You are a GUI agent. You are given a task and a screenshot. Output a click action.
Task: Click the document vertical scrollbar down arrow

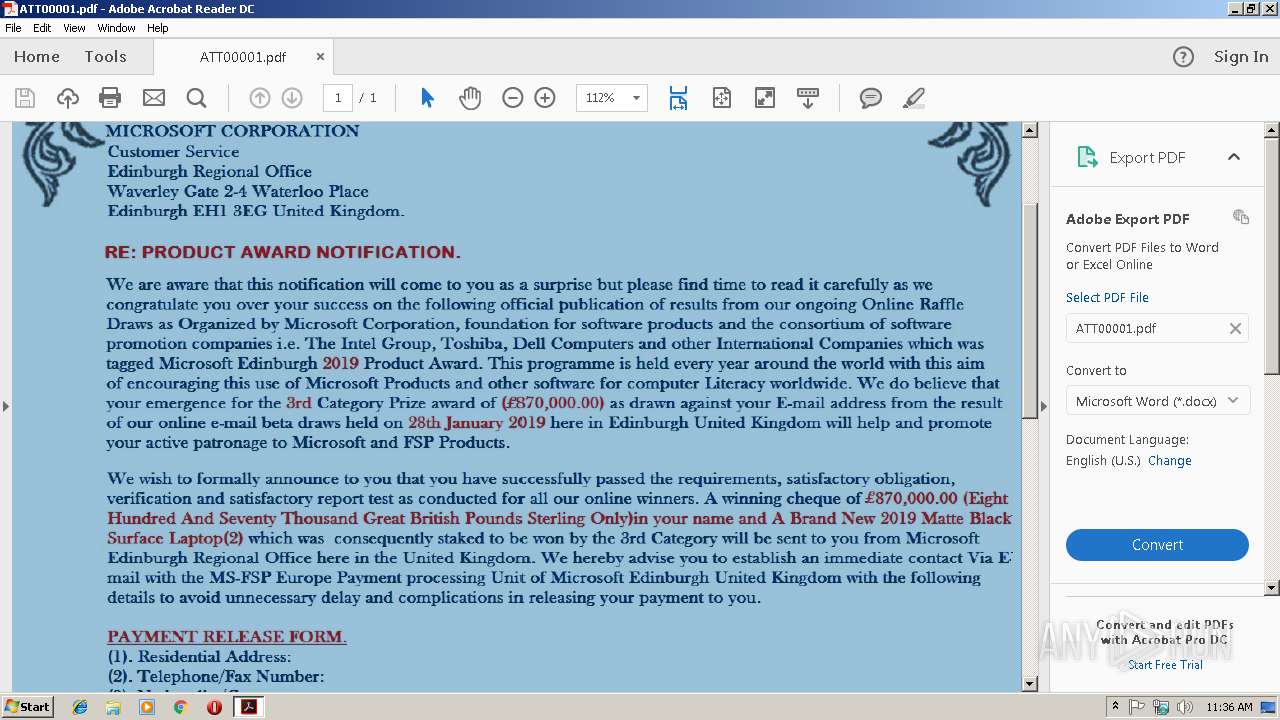click(1030, 684)
